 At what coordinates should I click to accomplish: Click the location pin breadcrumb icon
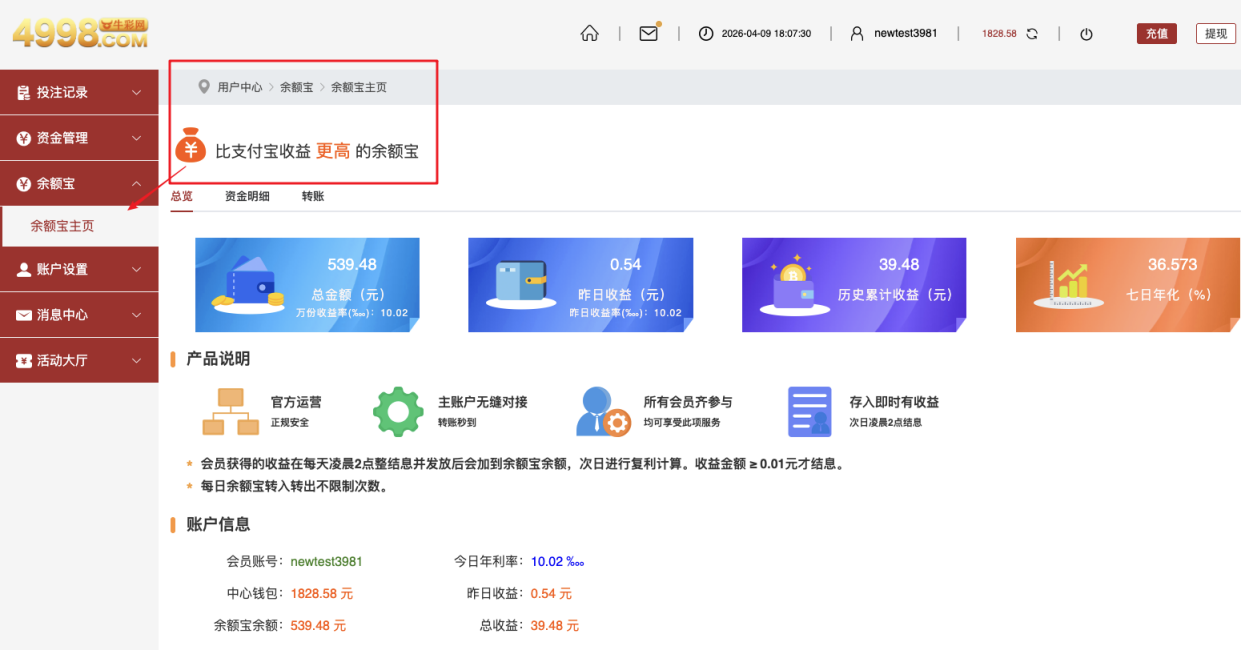pyautogui.click(x=204, y=87)
